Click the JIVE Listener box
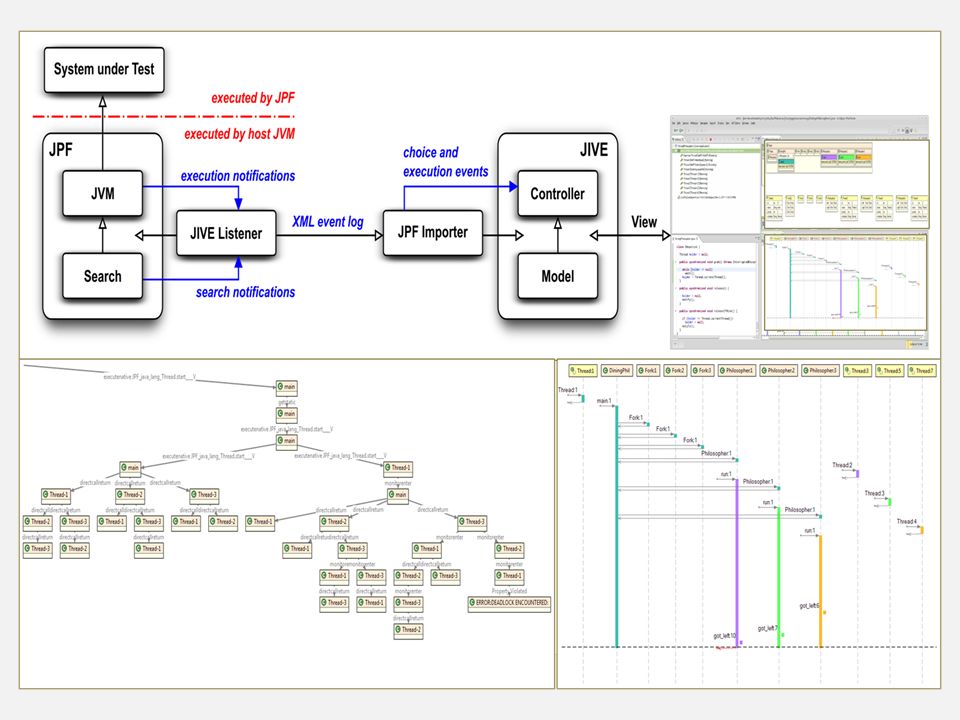The width and height of the screenshot is (960, 720). pos(226,233)
